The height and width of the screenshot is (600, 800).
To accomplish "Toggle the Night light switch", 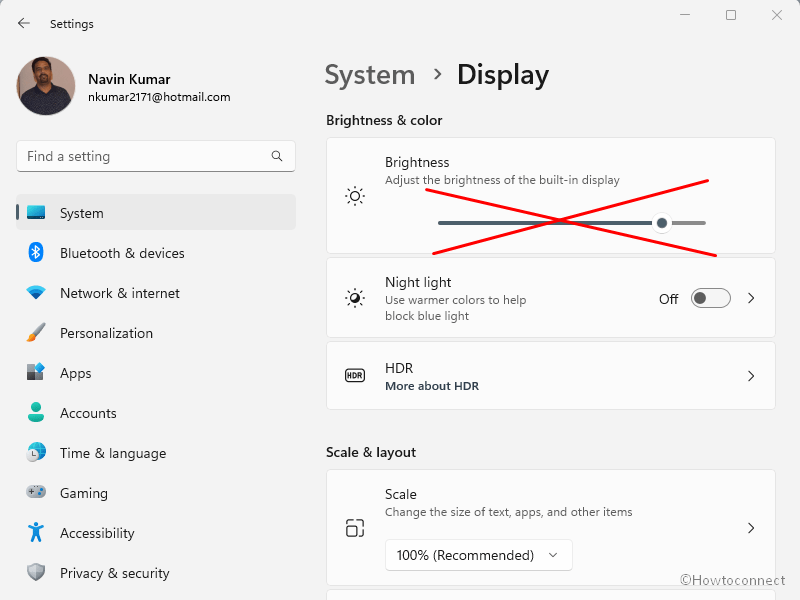I will tap(710, 298).
